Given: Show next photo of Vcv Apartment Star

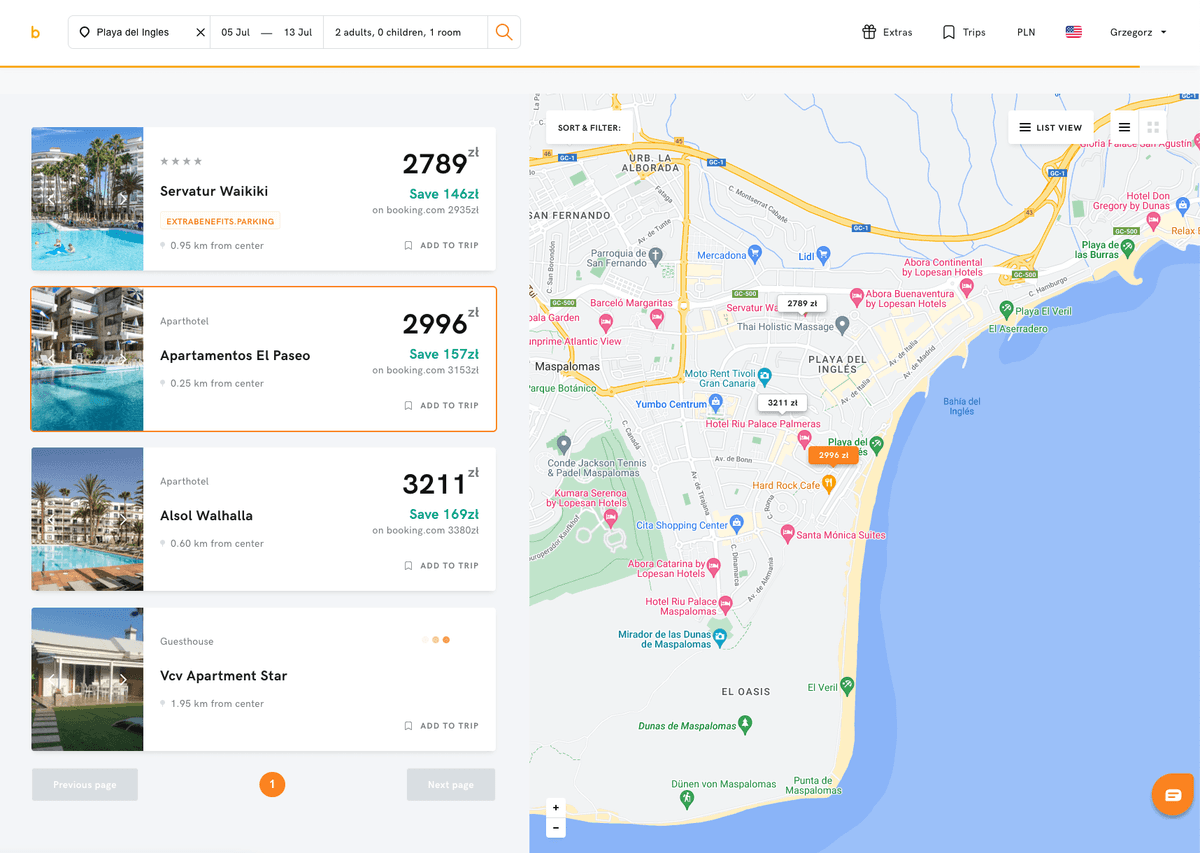Looking at the screenshot, I should [123, 679].
